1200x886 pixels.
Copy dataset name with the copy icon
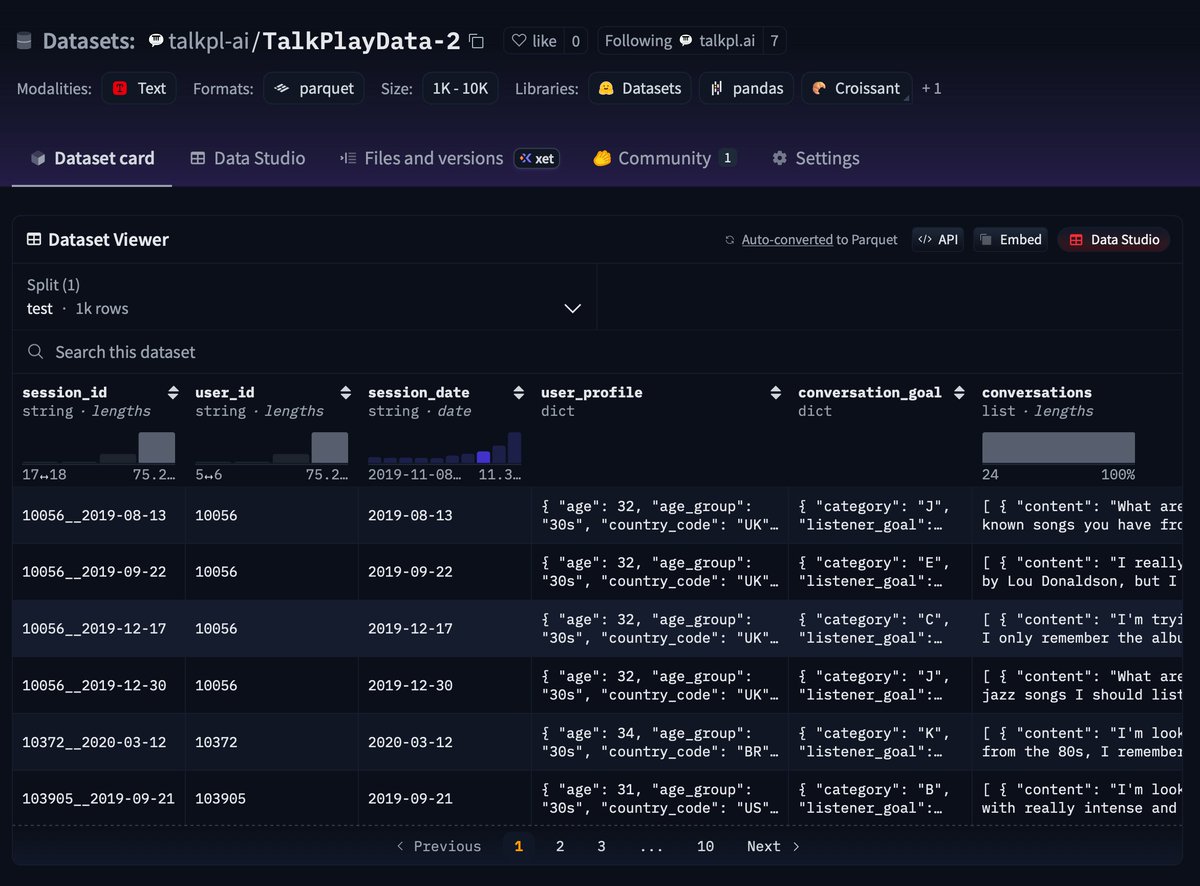(x=477, y=41)
